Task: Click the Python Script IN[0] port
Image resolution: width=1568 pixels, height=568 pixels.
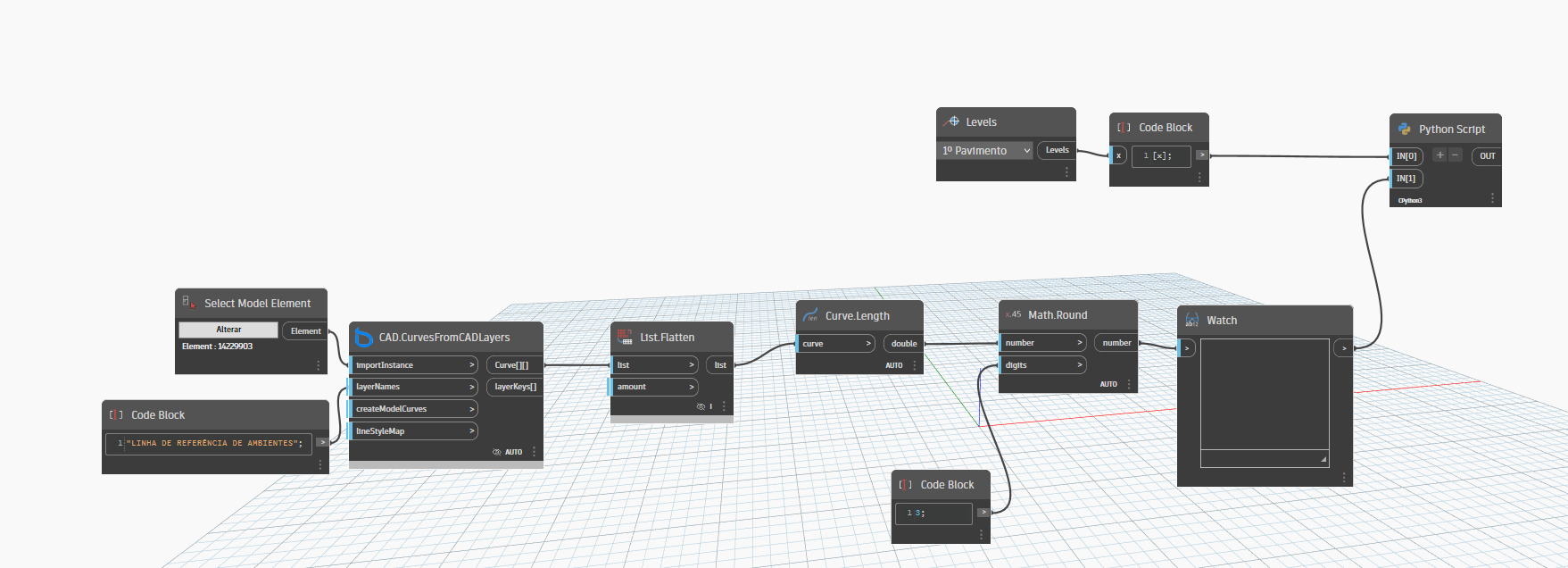Action: (1407, 156)
